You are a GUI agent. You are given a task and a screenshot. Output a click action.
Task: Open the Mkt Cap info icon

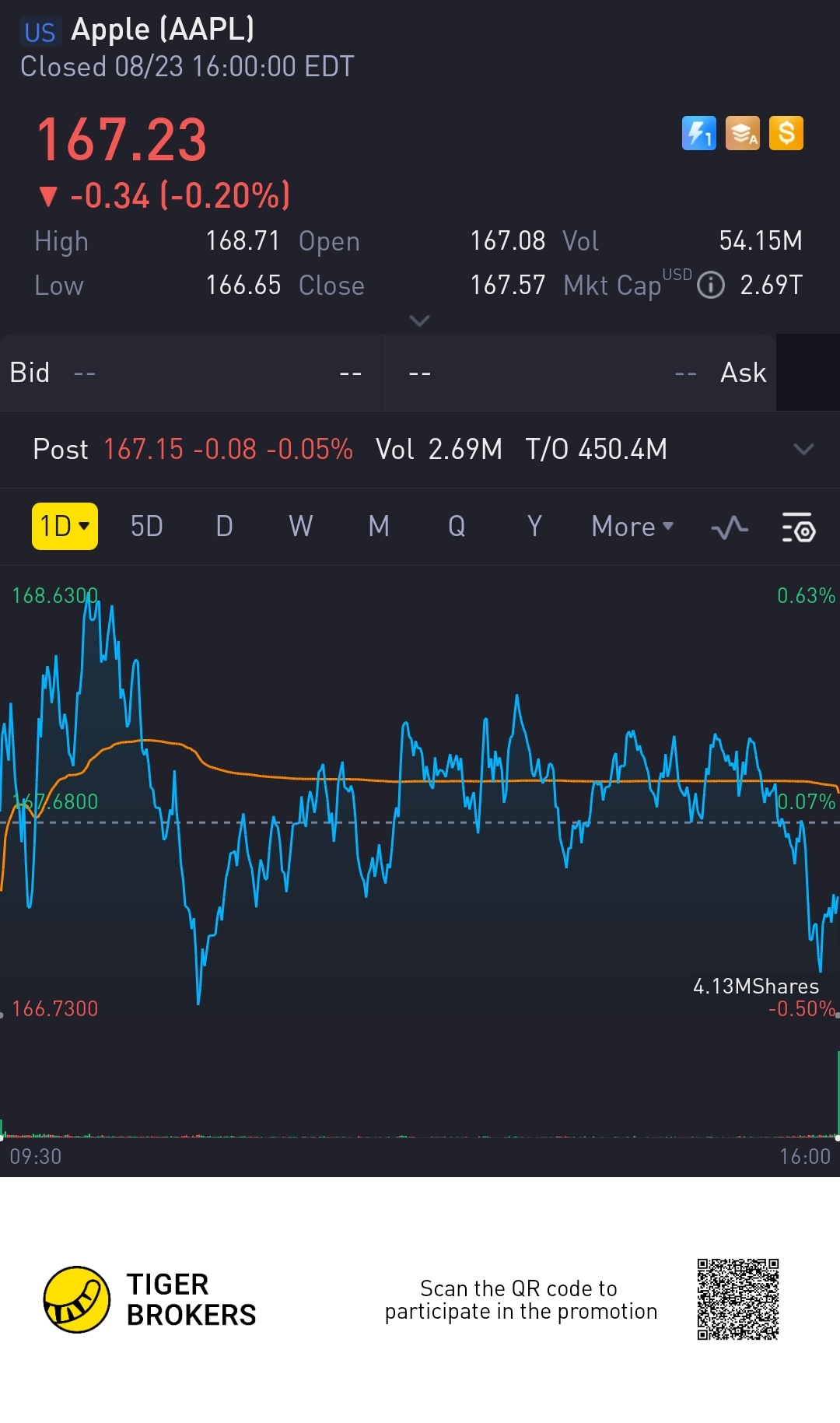pyautogui.click(x=710, y=286)
